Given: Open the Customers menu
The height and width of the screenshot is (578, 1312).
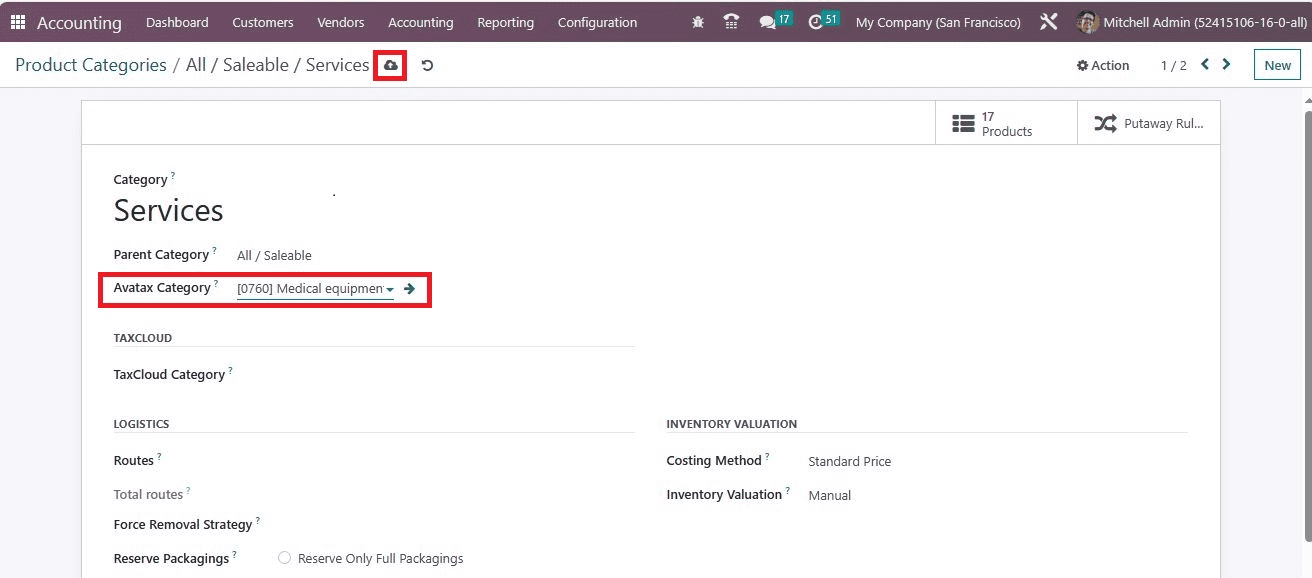Looking at the screenshot, I should [x=263, y=22].
